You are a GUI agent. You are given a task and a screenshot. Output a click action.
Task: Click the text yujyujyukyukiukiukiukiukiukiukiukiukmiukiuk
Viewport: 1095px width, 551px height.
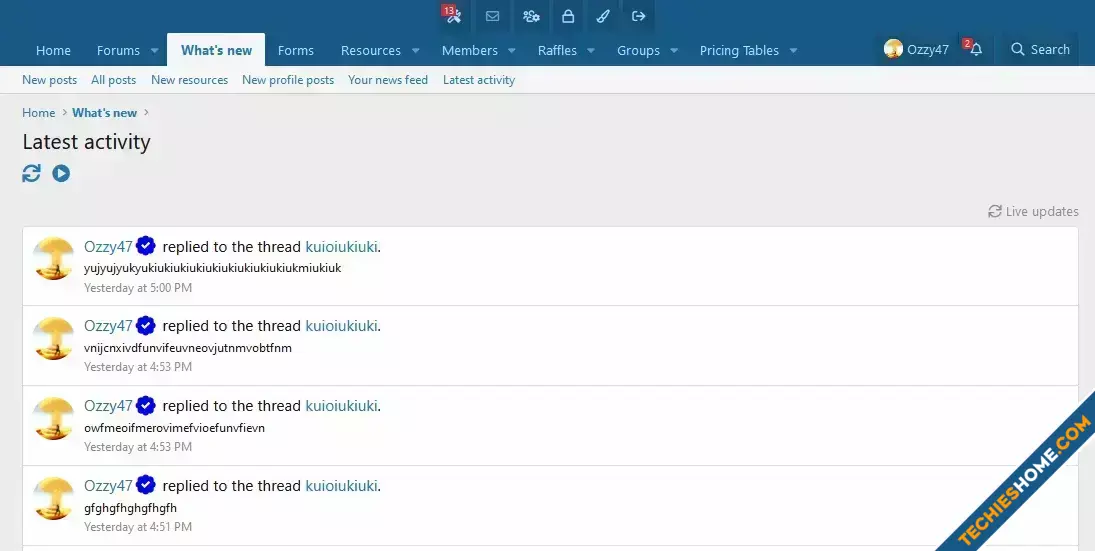(212, 268)
